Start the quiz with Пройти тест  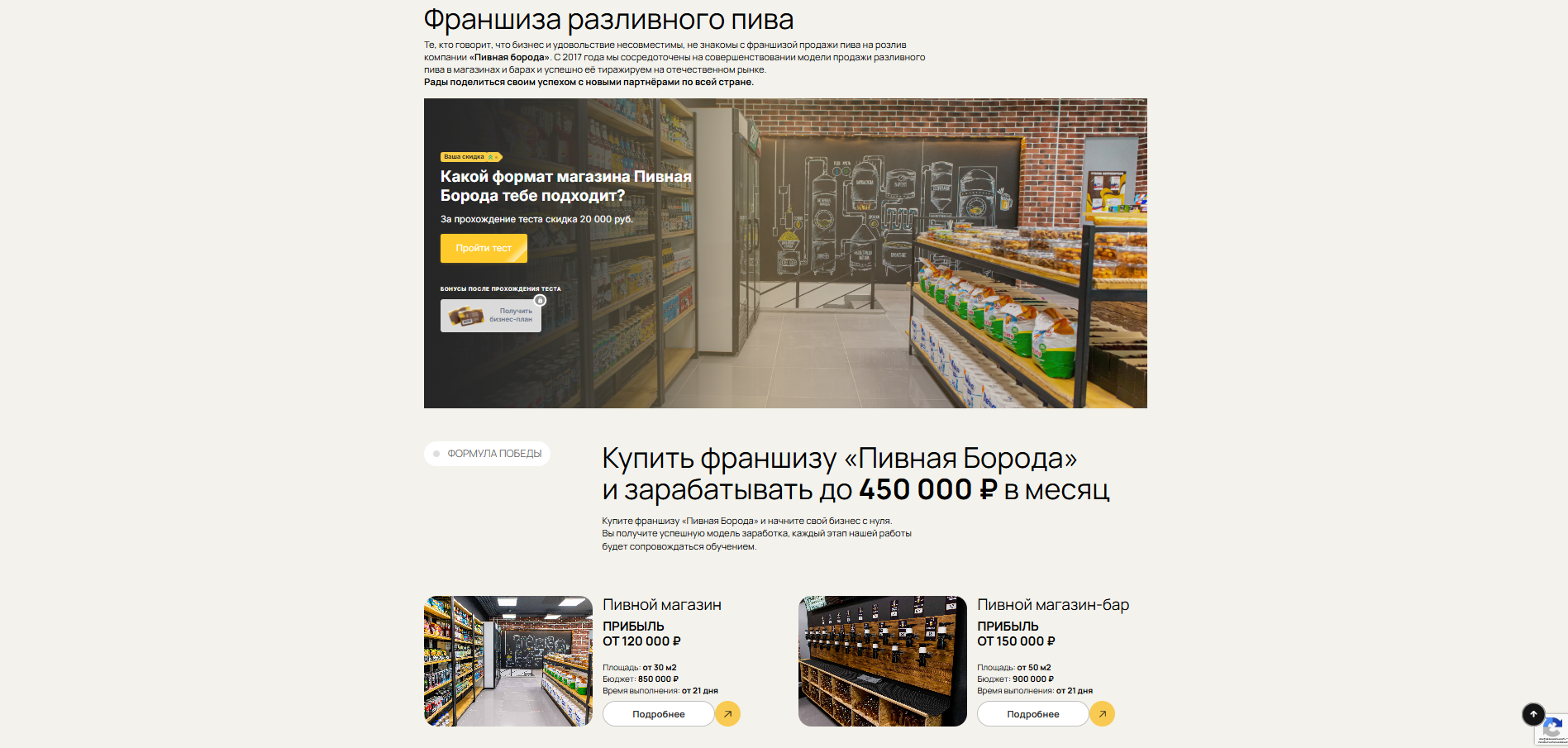point(484,248)
